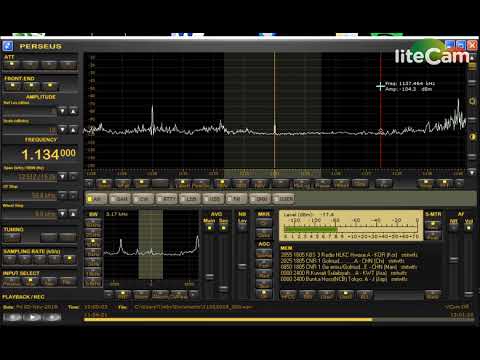Seek in the yellow playback progress bar
This screenshot has width=480, height=360.
click(x=279, y=319)
